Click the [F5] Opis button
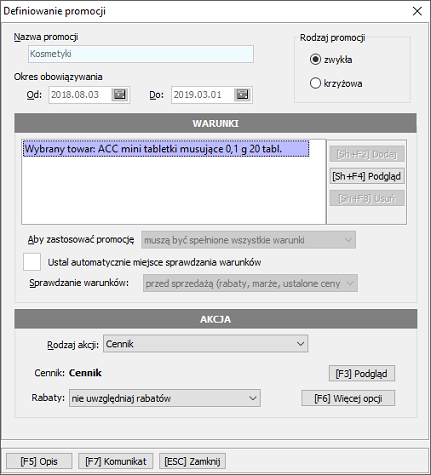 pyautogui.click(x=39, y=461)
